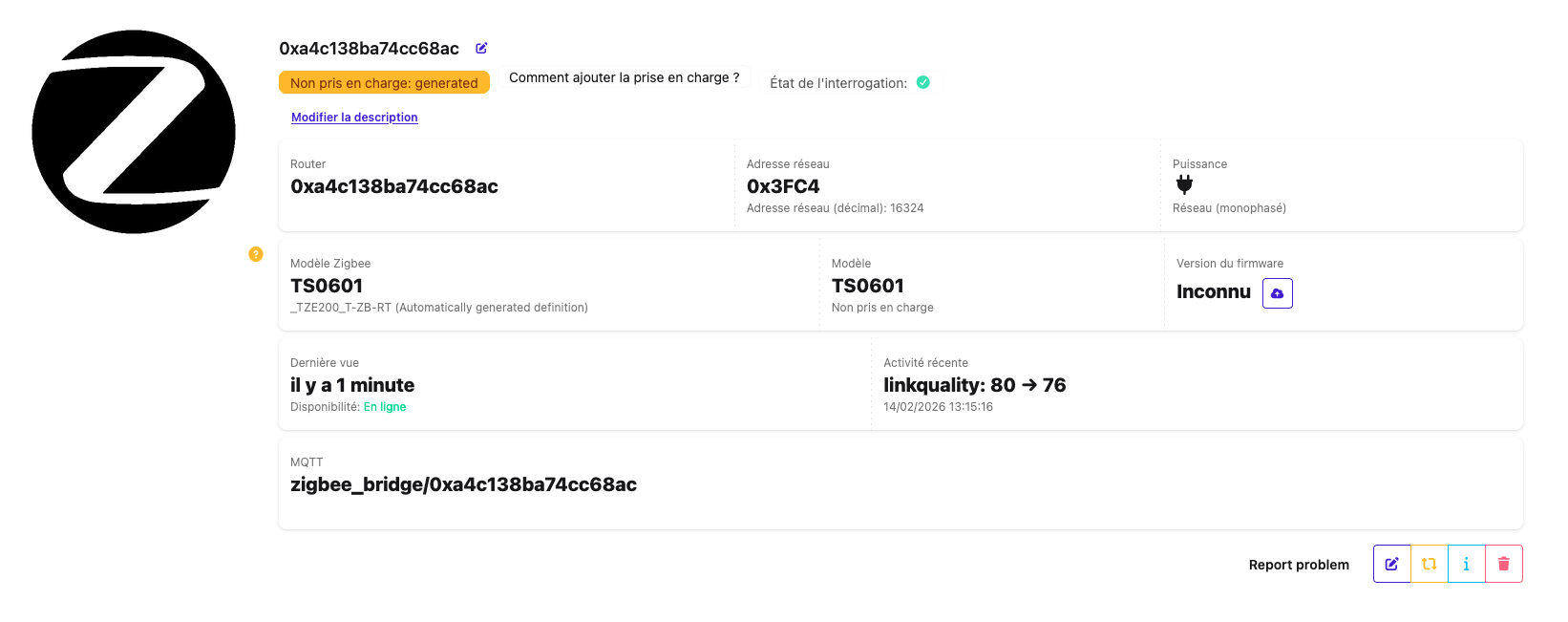Open "Comment ajouter la prise en charge ?" link
This screenshot has width=1568, height=622.
(x=624, y=77)
